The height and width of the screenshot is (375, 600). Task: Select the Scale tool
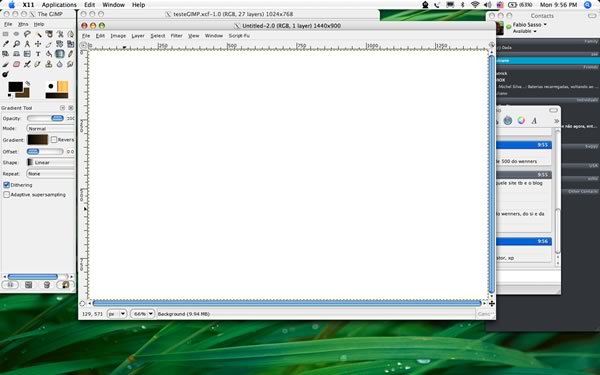pos(70,44)
